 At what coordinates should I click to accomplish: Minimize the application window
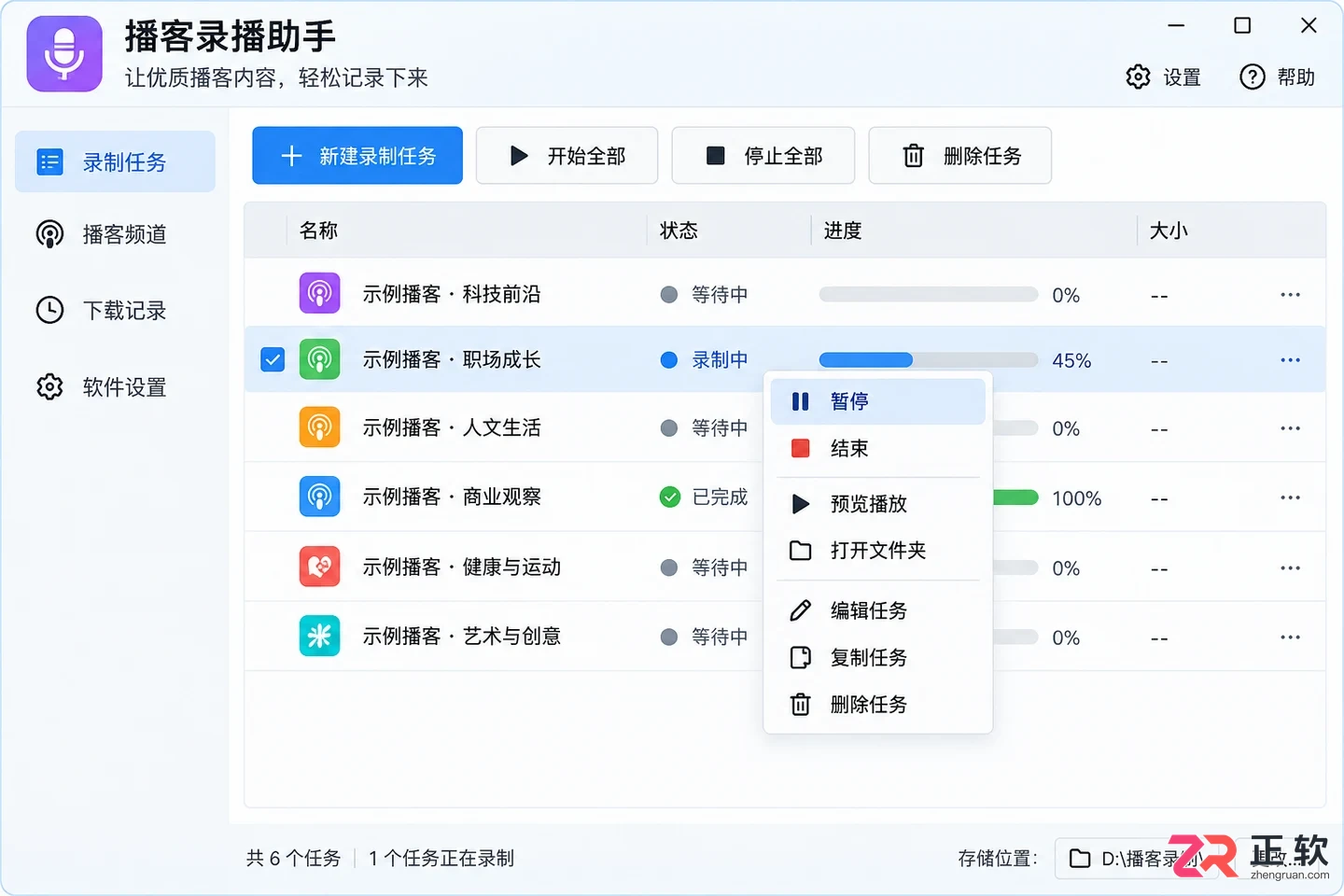1176,25
